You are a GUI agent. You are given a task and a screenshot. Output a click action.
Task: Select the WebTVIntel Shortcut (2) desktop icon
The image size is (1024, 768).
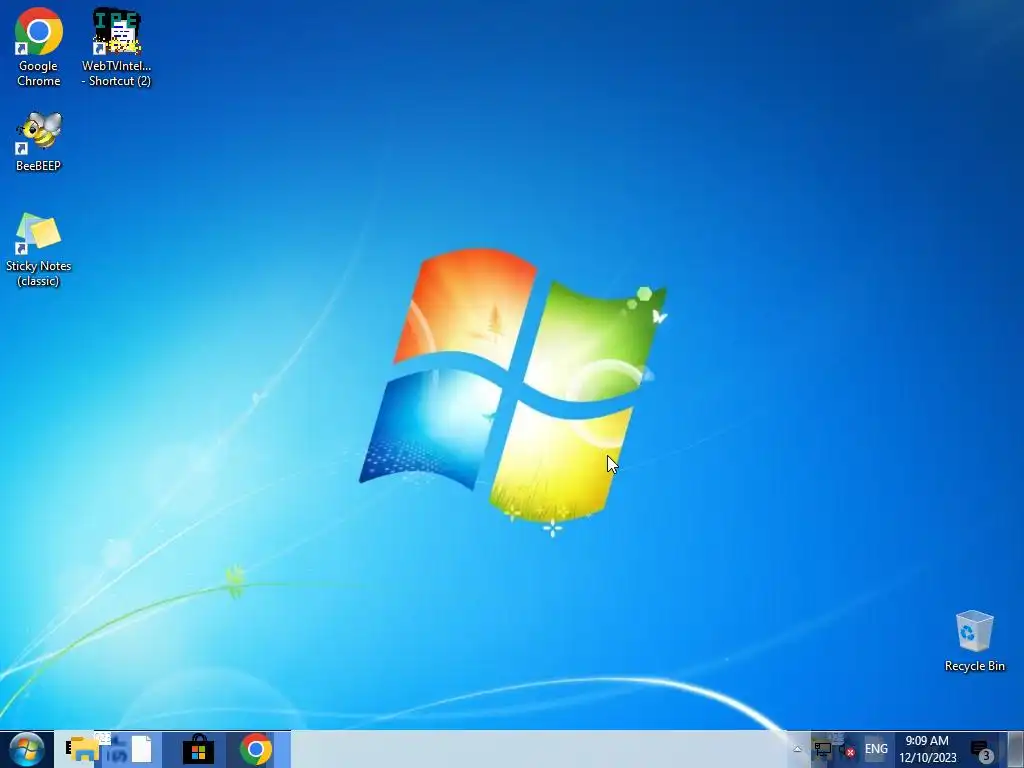click(116, 48)
